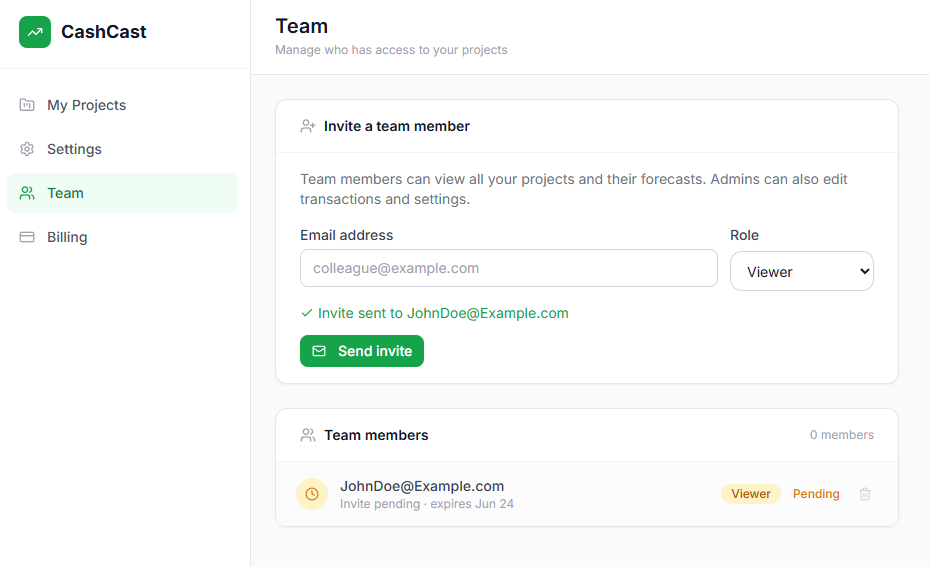Image resolution: width=929 pixels, height=567 pixels.
Task: Select the Team sidebar item
Action: click(x=122, y=193)
